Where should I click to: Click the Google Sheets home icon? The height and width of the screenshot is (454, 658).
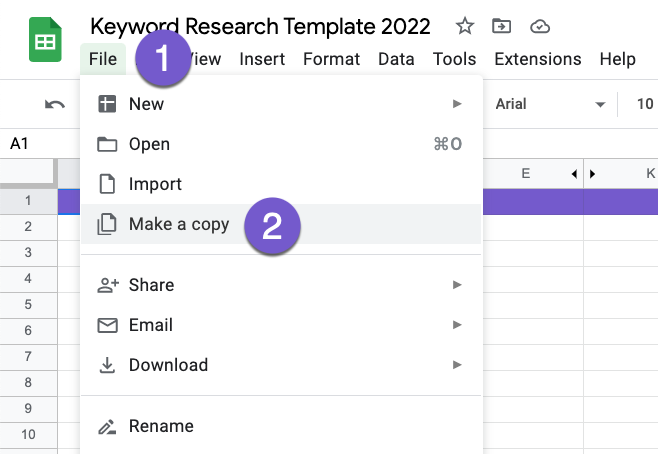(45, 41)
